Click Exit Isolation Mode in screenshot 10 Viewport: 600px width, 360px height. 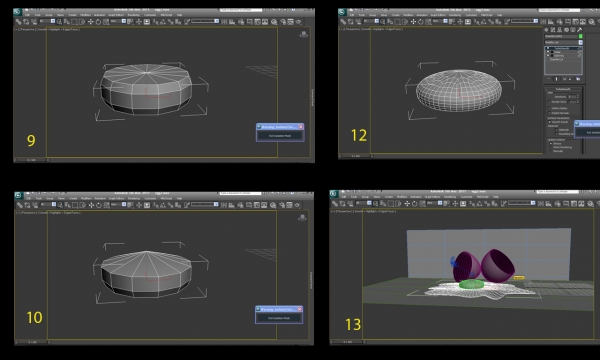(279, 318)
